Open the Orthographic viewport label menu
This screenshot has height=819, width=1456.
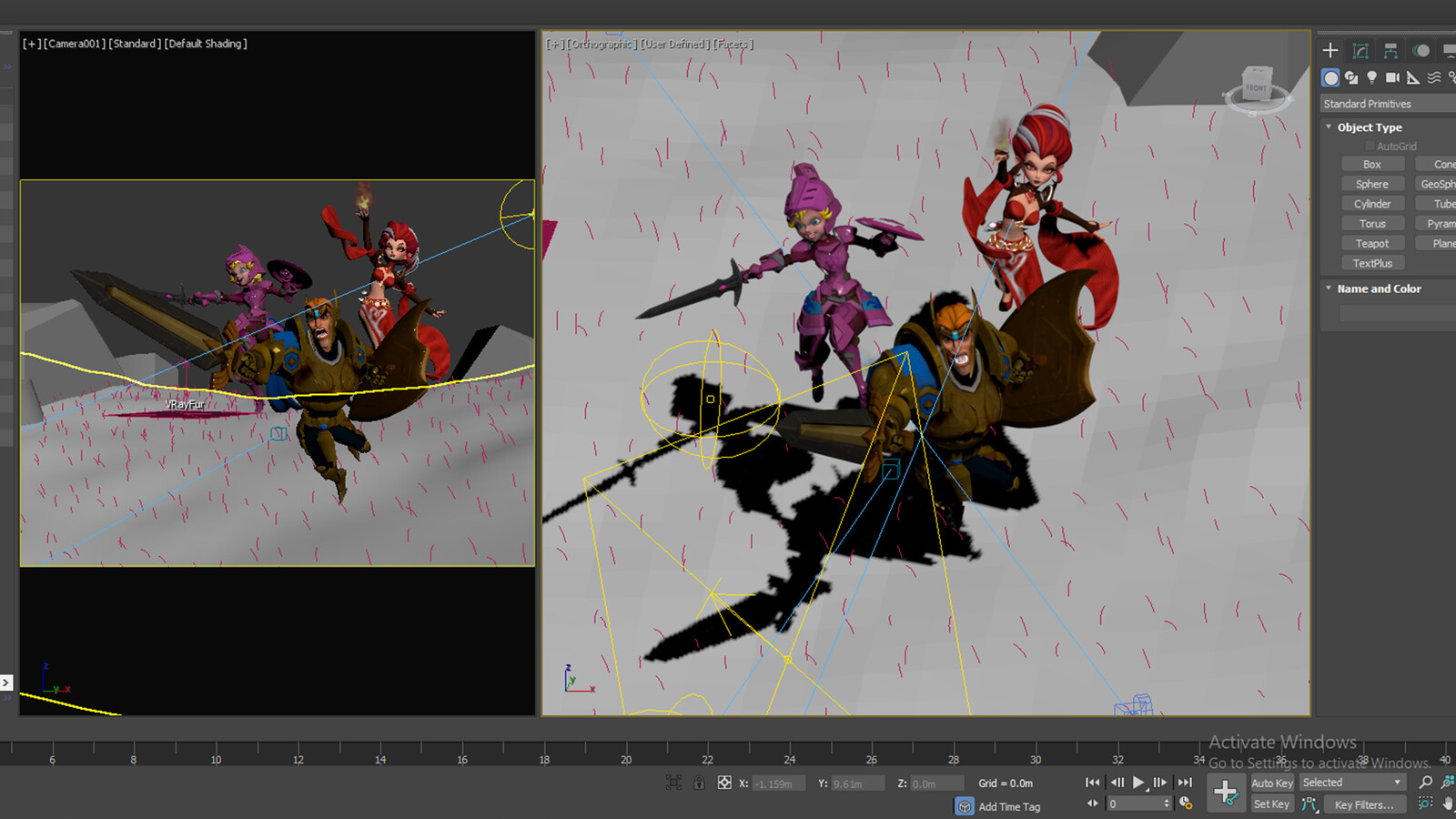coord(601,44)
